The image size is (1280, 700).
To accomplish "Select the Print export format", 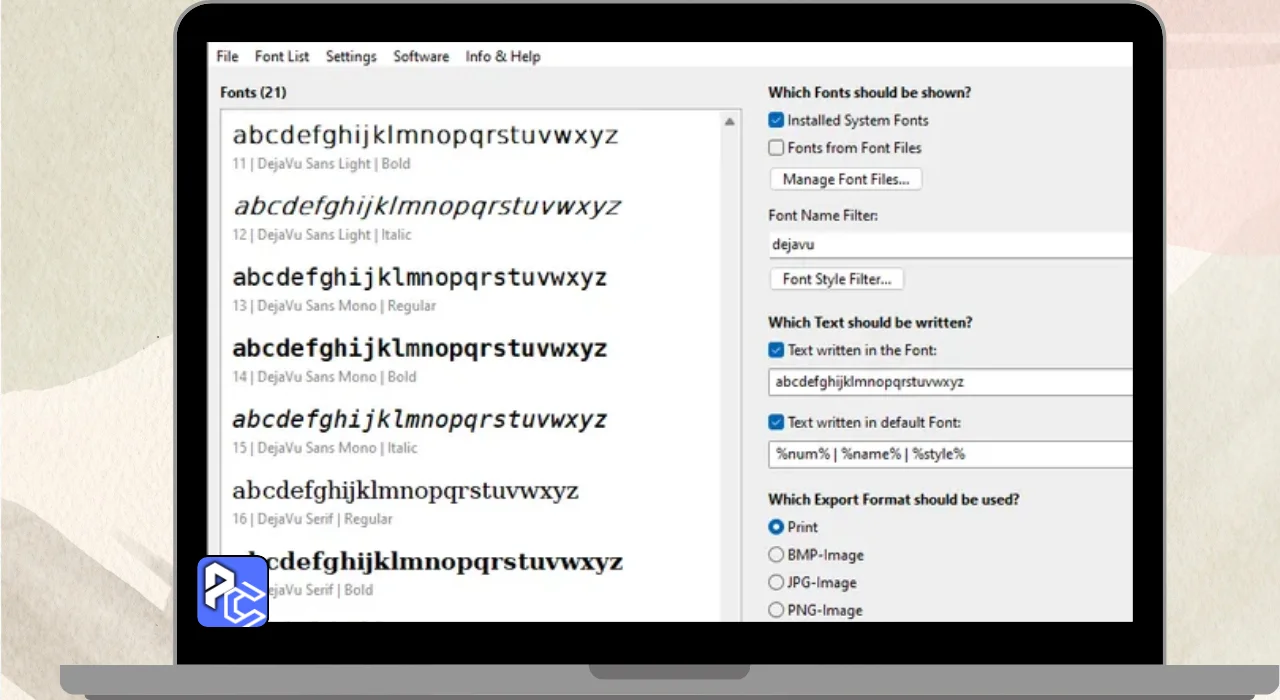I will coord(776,527).
